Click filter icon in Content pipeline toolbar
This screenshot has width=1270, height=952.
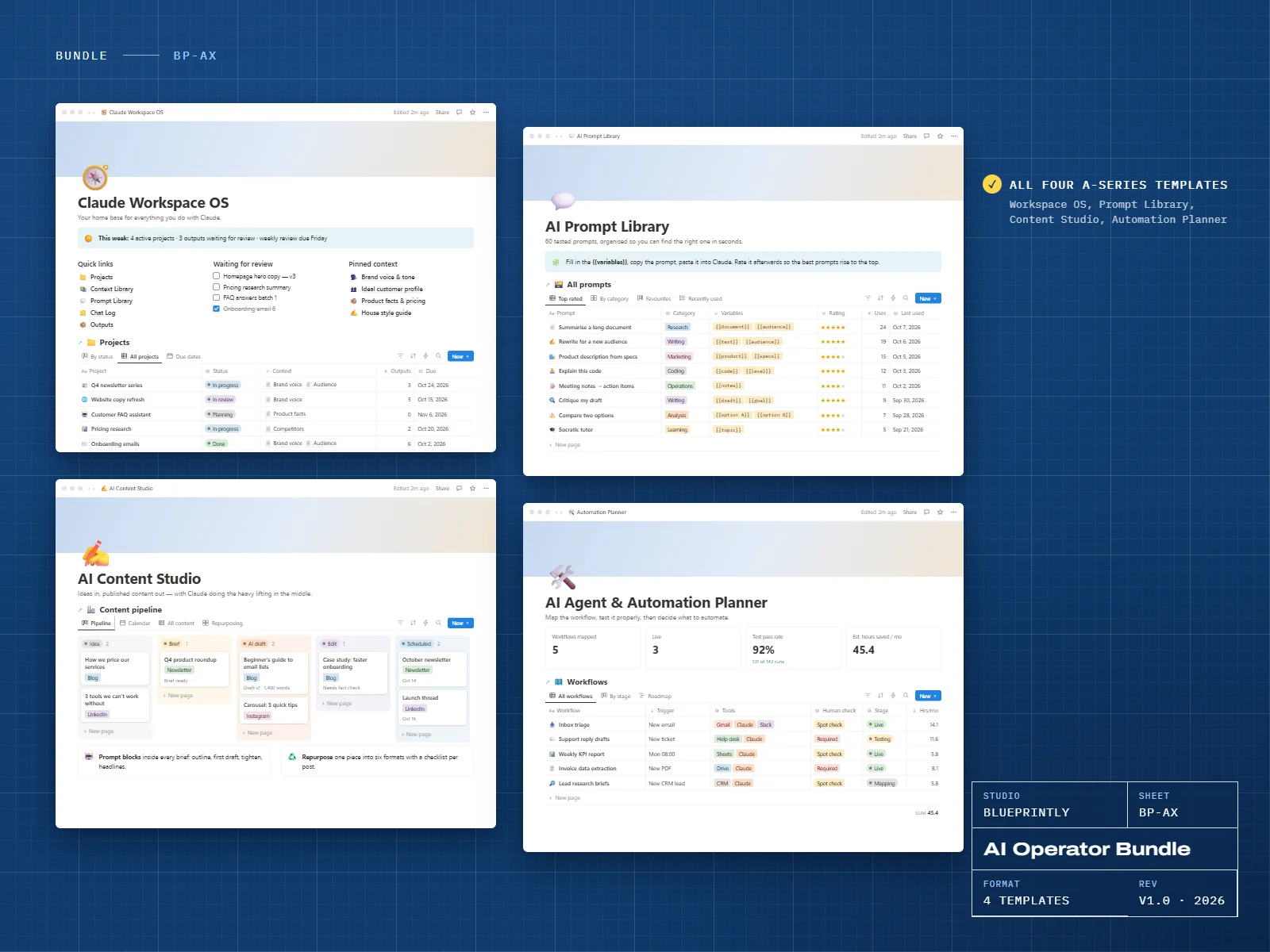[400, 623]
